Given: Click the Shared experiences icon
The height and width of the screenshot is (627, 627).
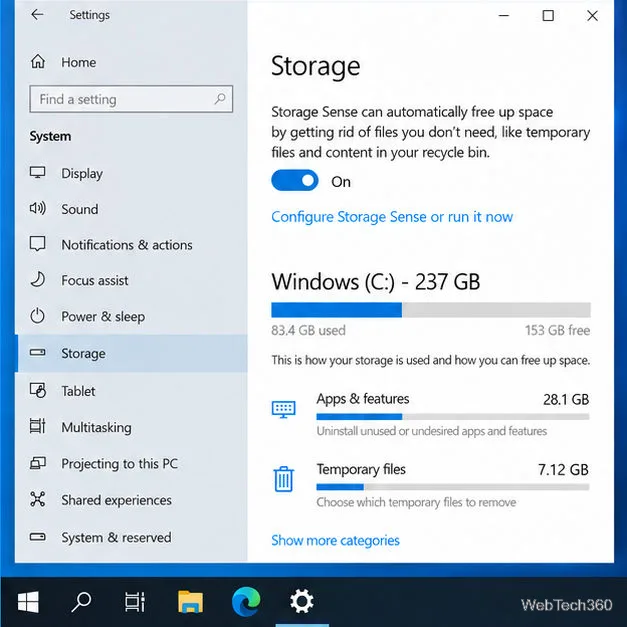Looking at the screenshot, I should coord(38,499).
